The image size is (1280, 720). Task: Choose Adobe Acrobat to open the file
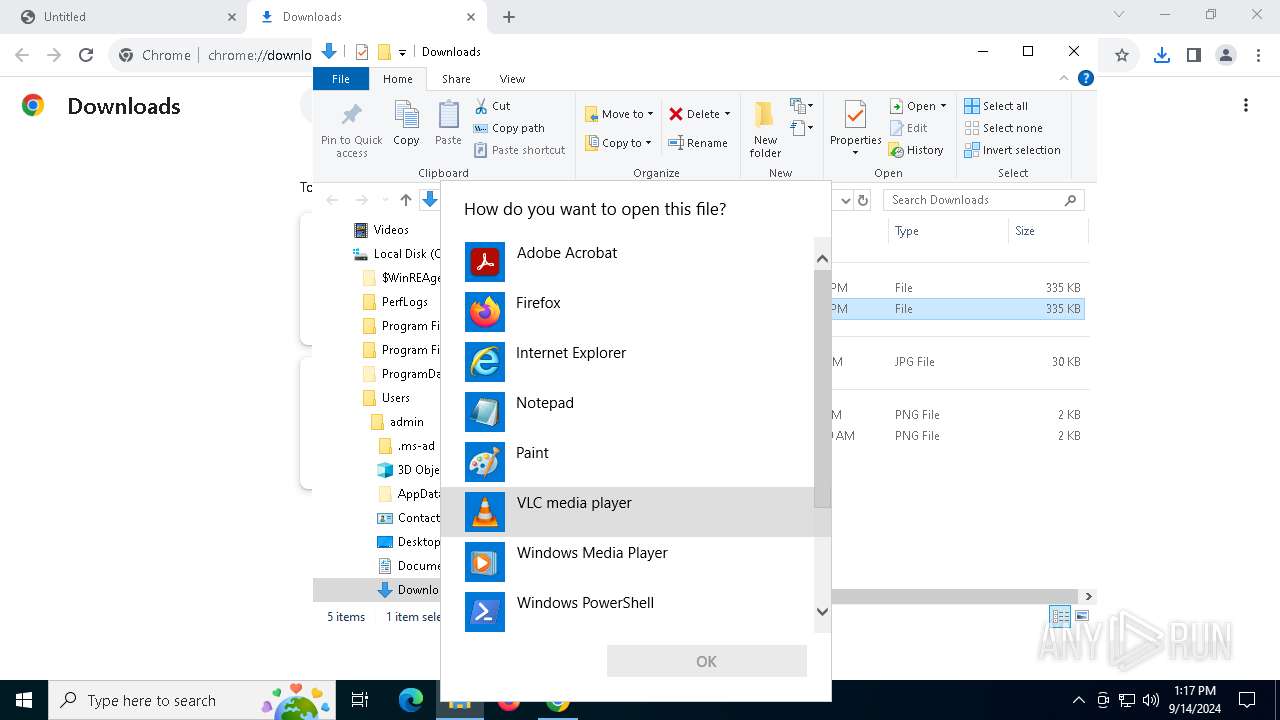click(x=627, y=262)
